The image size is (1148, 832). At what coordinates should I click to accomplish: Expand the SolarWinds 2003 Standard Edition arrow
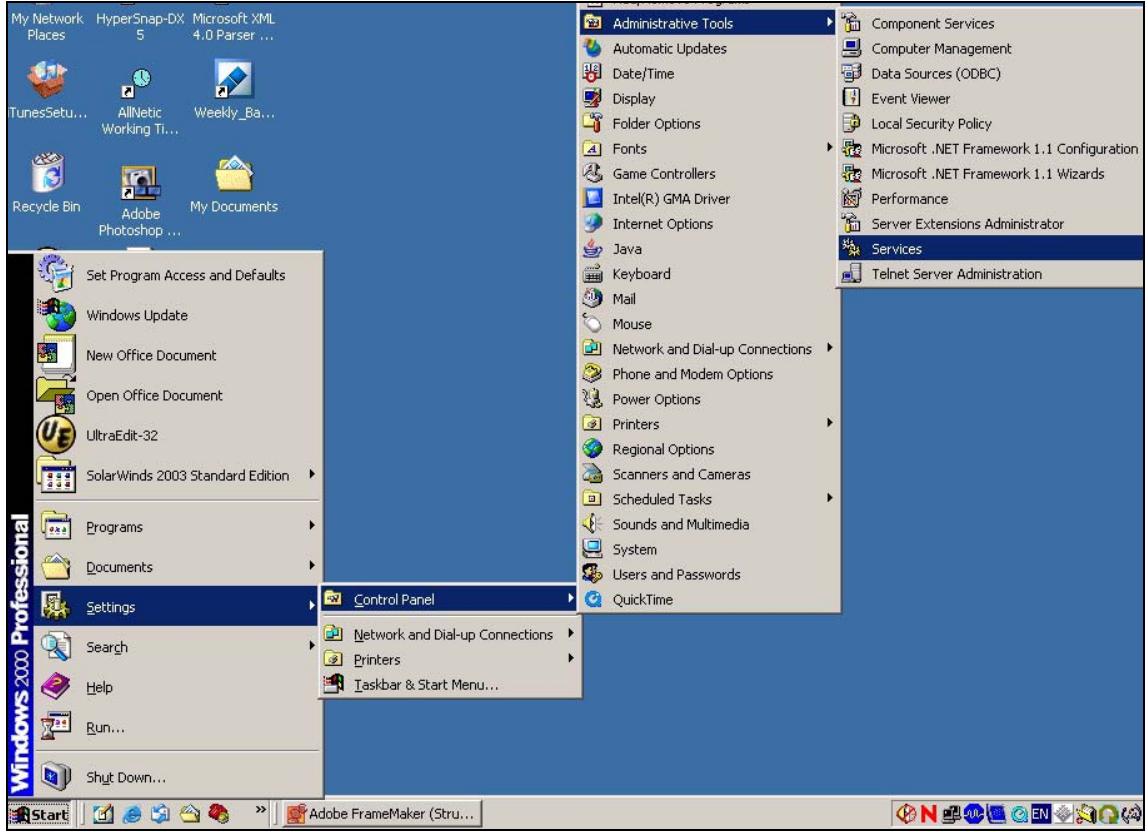[312, 474]
